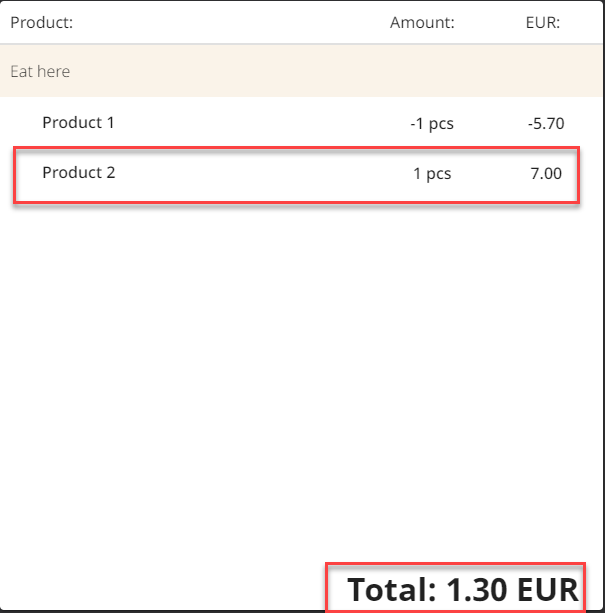Click the 7.00 price of Product 2
The height and width of the screenshot is (613, 605).
(546, 174)
